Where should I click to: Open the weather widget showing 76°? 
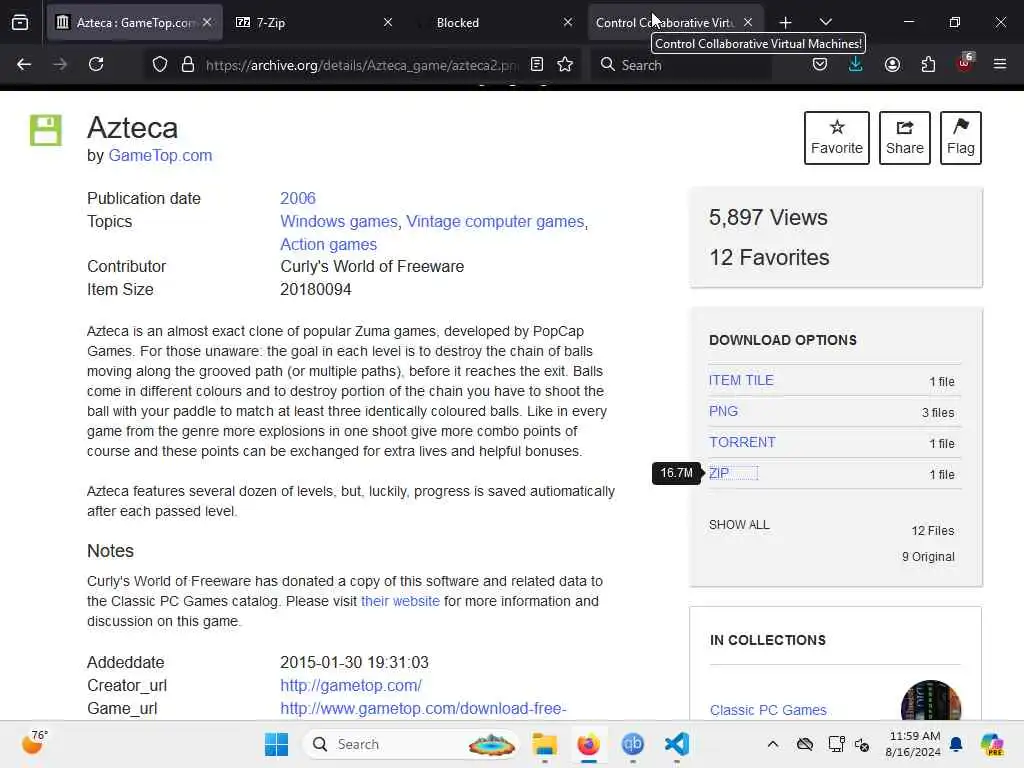(34, 743)
